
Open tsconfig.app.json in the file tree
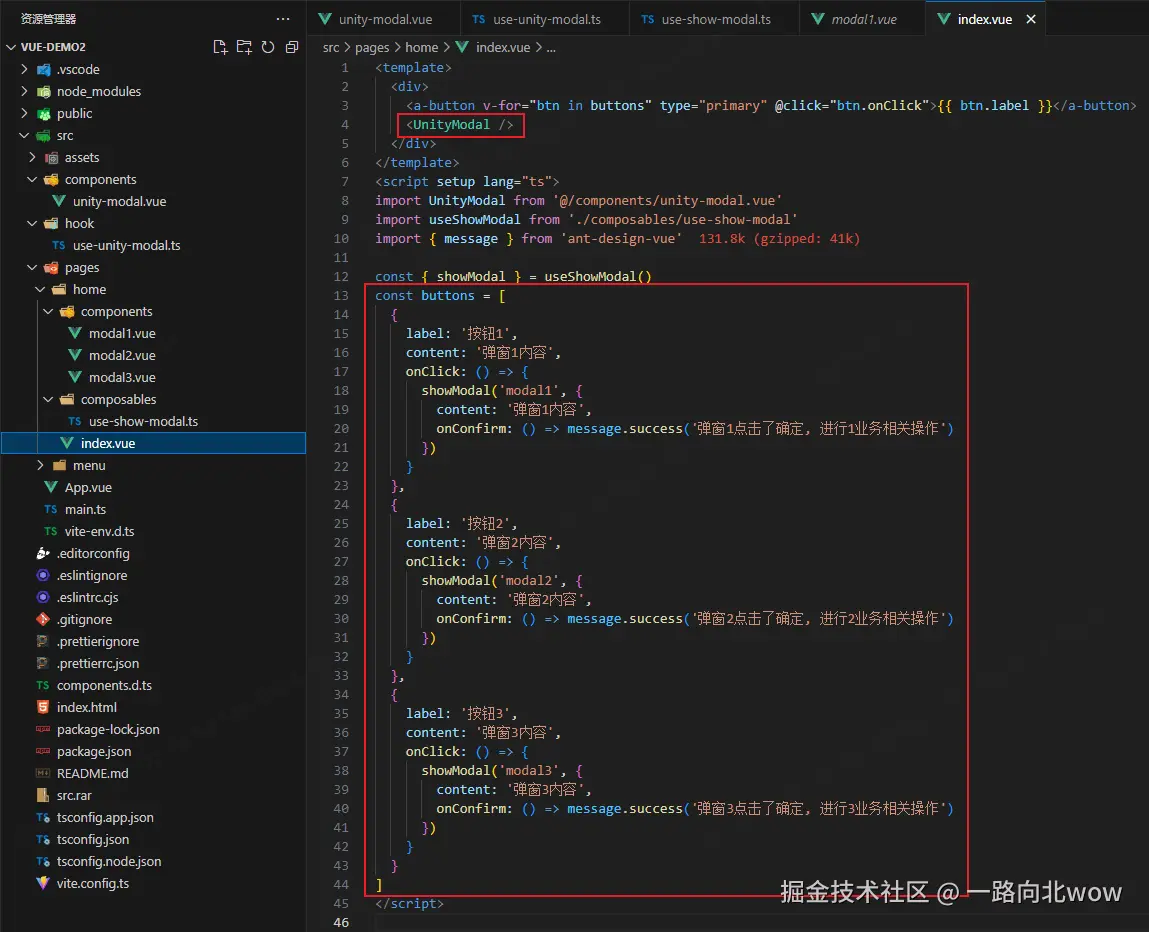[153, 817]
